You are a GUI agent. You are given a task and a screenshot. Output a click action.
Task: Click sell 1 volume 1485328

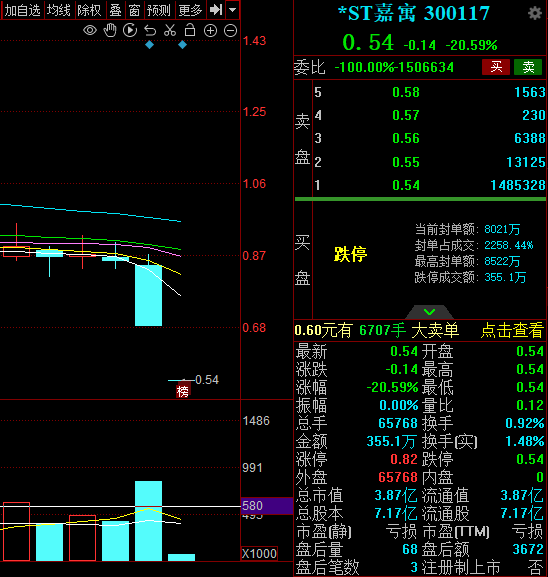pos(518,185)
